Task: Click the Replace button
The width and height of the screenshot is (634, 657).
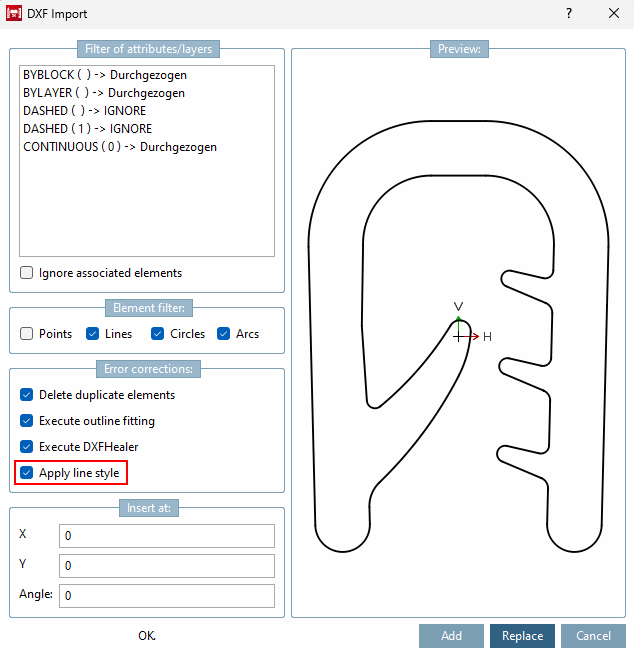Action: click(x=523, y=636)
